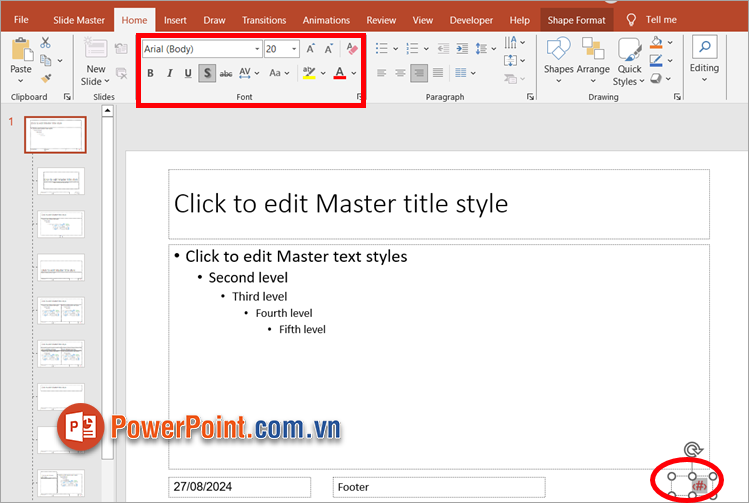This screenshot has width=749, height=503.
Task: Click the text shadow button
Action: pyautogui.click(x=207, y=73)
